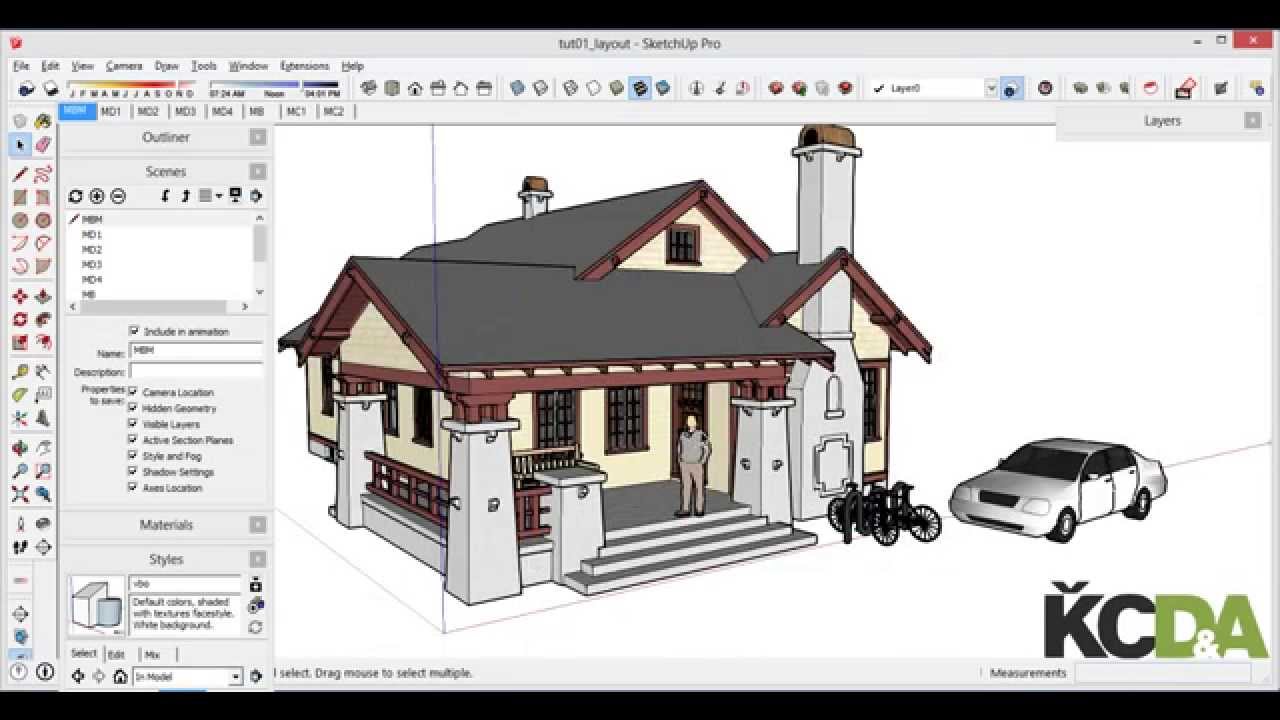Pick the Tape Measure tool
Screen dimensions: 1280x720
[x=20, y=372]
